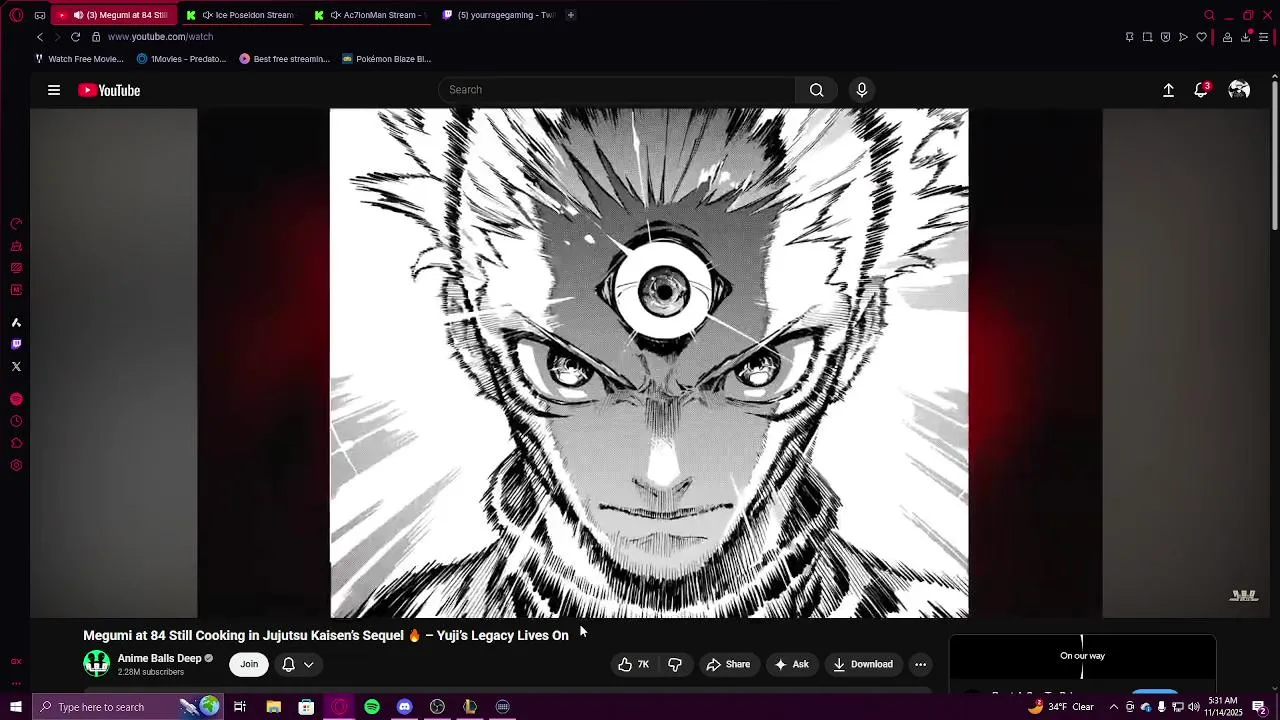Click the Share button
1280x720 pixels.
click(728, 664)
